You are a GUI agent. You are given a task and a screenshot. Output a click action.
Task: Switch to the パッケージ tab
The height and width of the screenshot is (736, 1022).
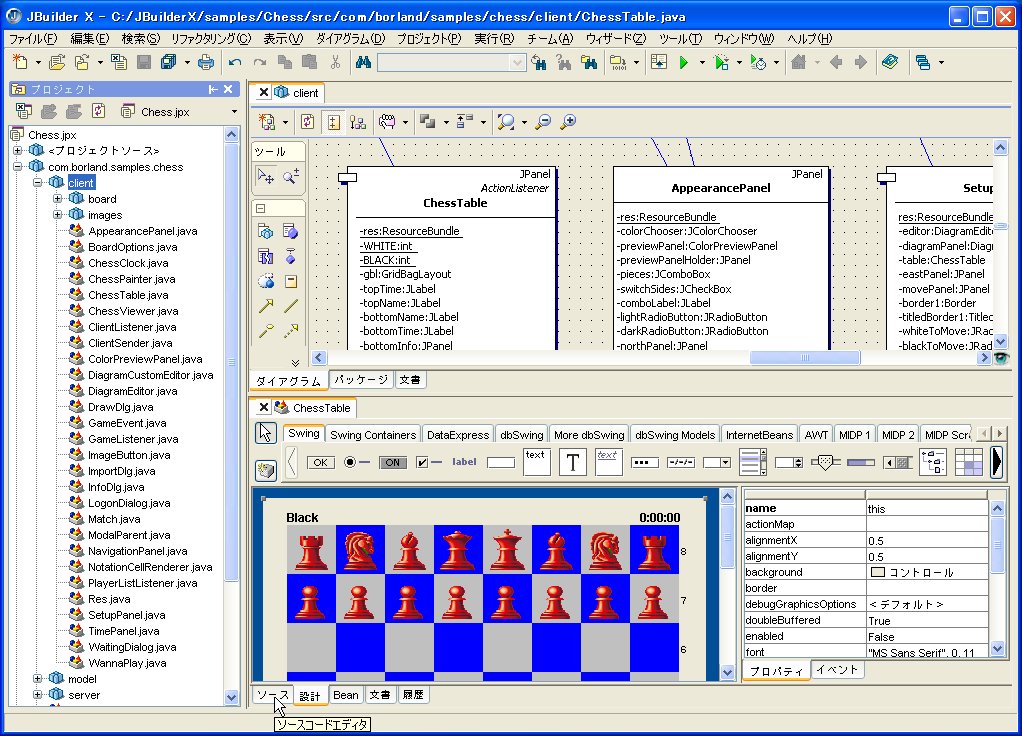point(361,379)
